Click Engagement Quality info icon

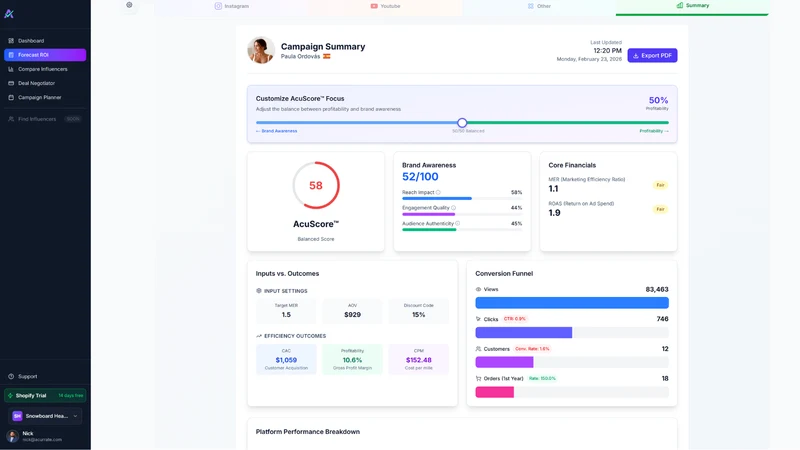tap(454, 208)
